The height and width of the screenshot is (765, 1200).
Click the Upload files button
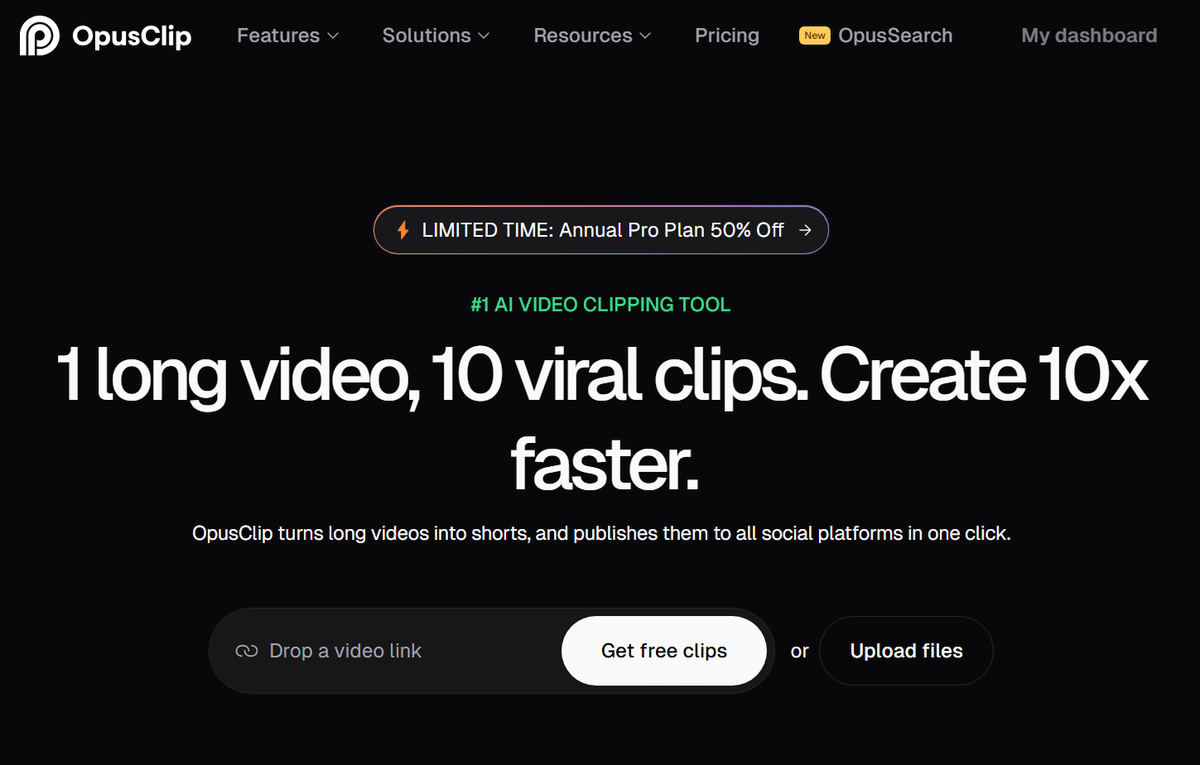[x=906, y=651]
